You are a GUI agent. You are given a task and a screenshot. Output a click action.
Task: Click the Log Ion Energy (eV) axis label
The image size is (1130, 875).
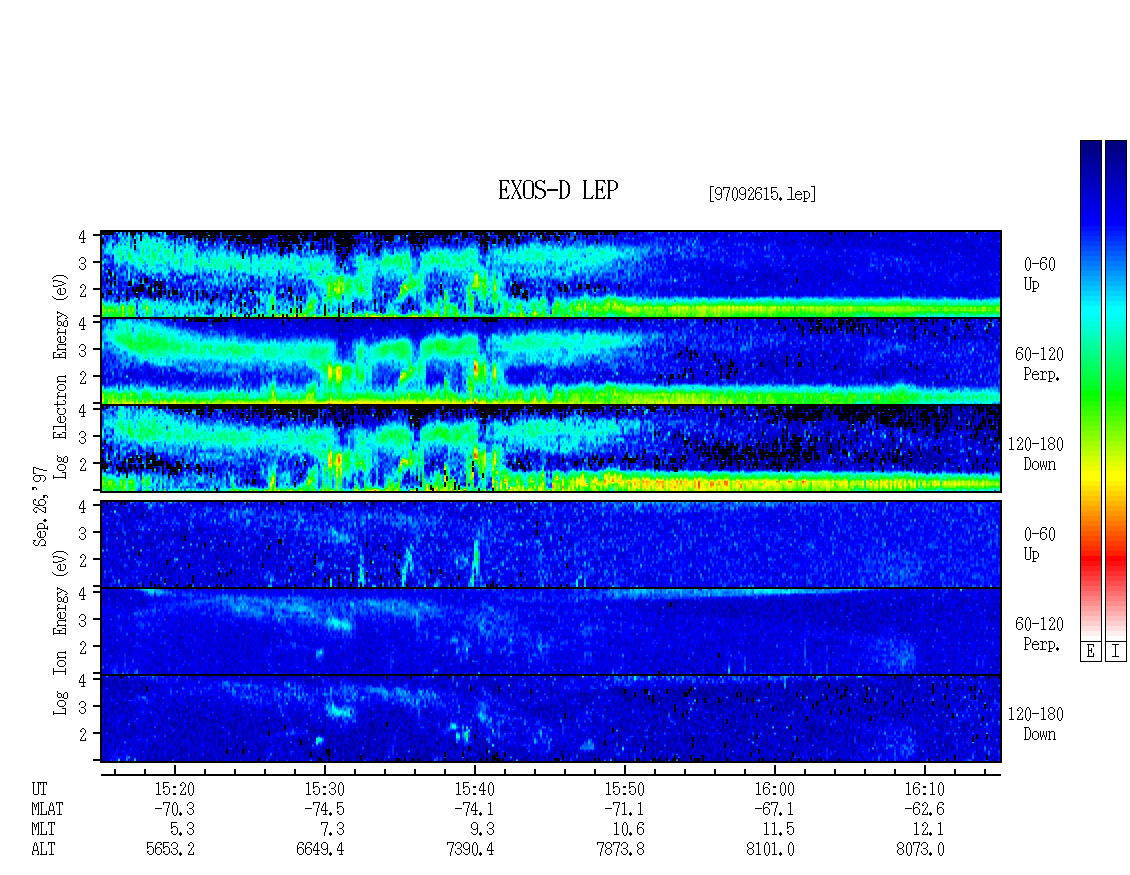coord(61,632)
